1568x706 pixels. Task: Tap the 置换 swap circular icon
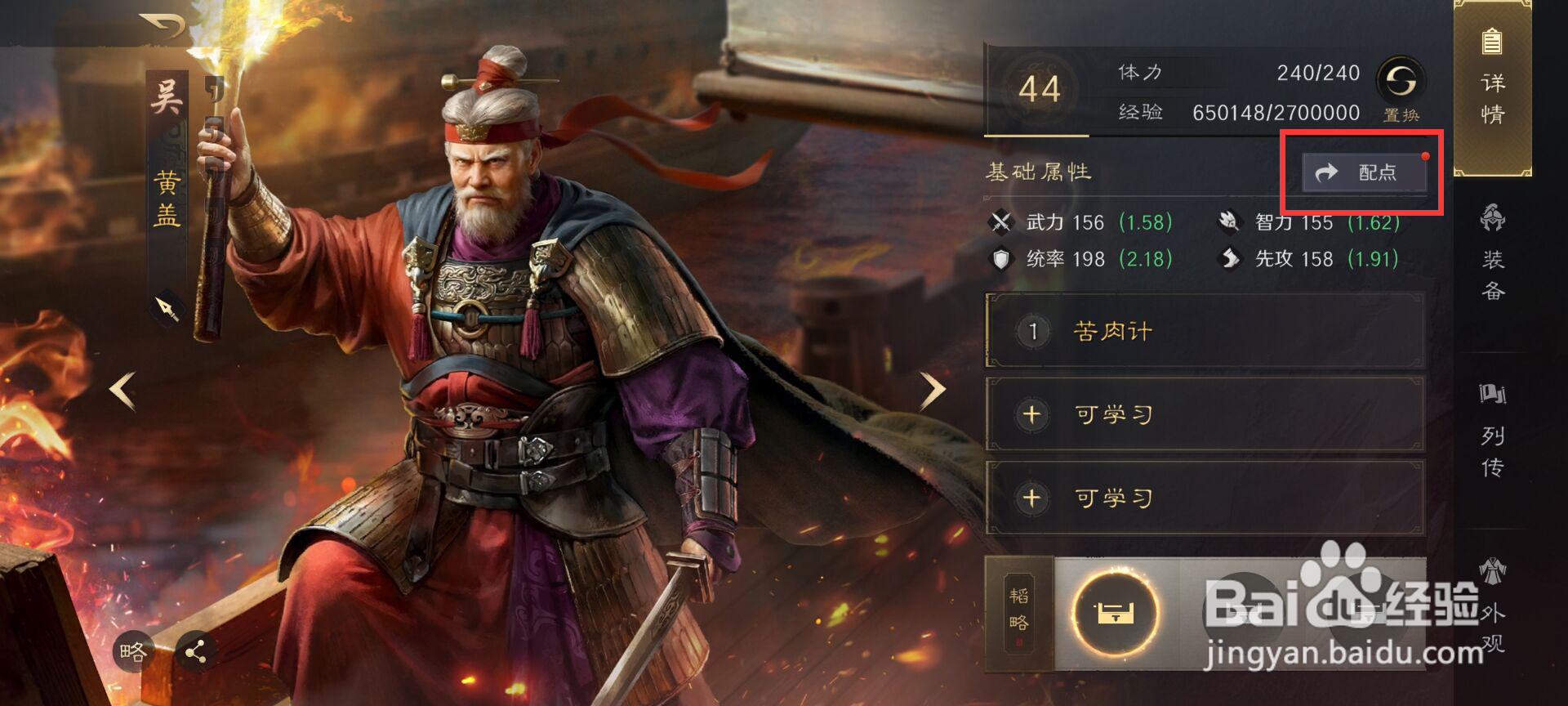[1401, 81]
